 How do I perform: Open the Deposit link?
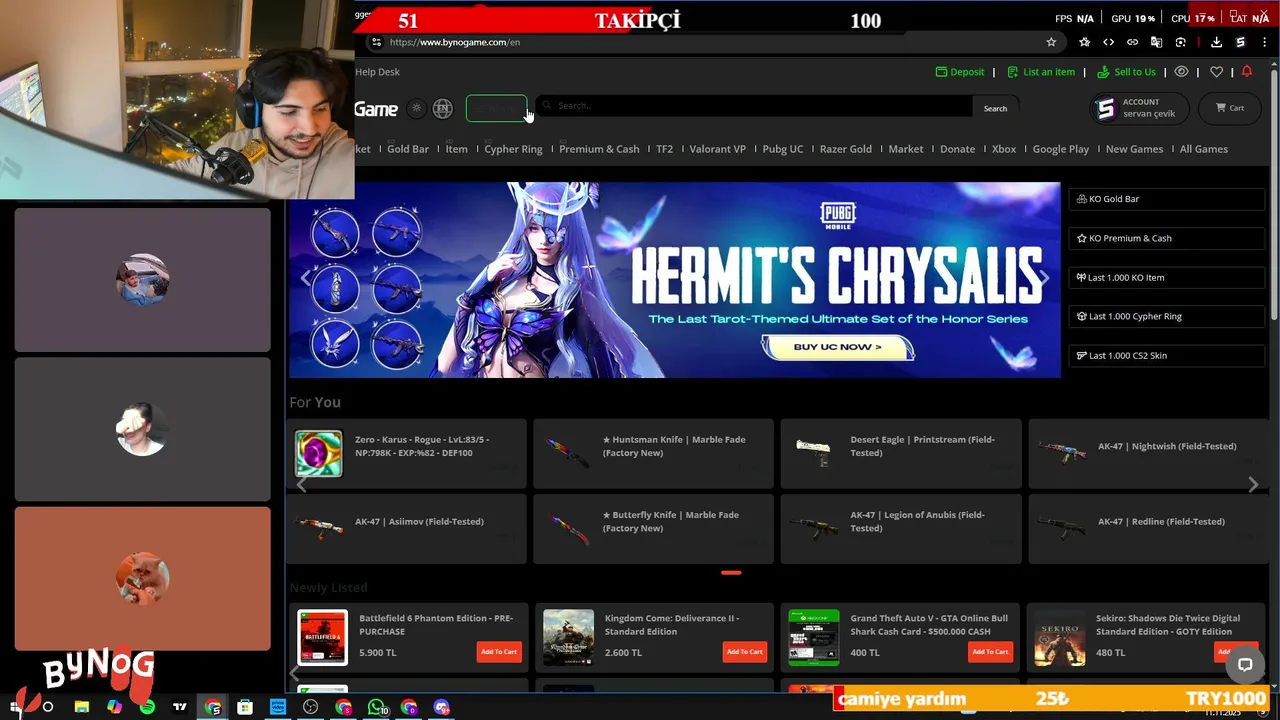tap(960, 72)
